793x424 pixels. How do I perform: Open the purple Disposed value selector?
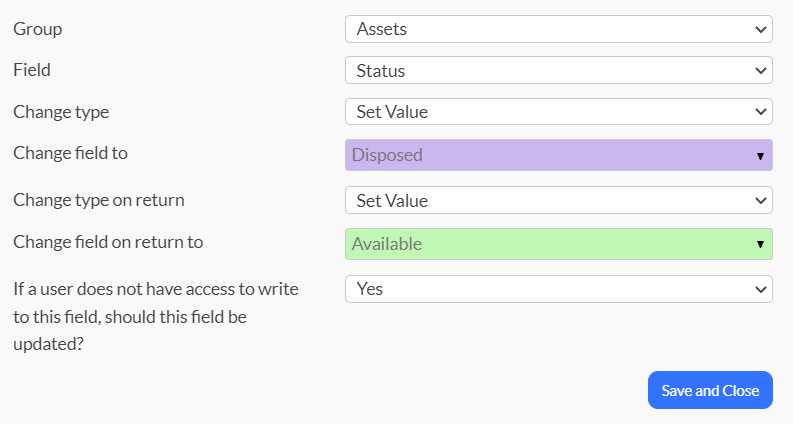[x=559, y=155]
